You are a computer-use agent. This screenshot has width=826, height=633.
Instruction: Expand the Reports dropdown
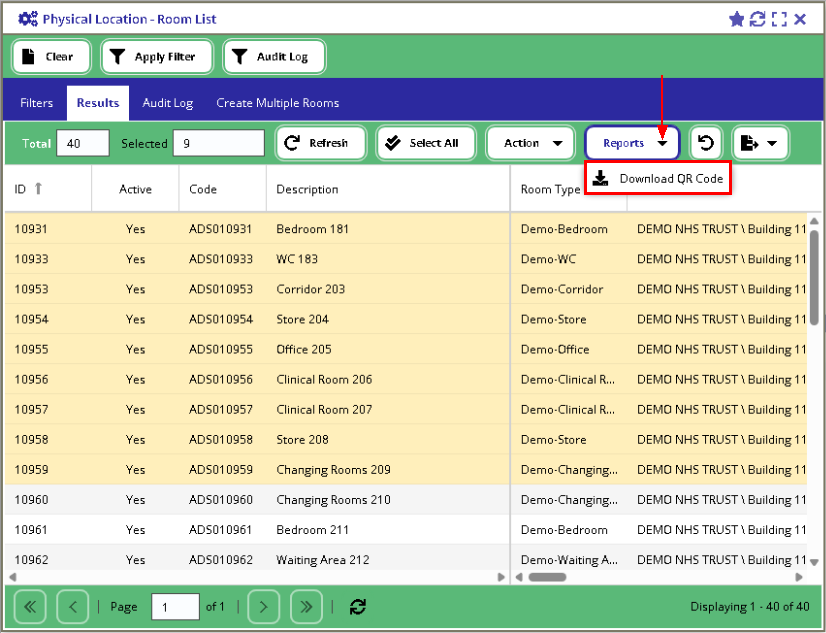(x=632, y=143)
